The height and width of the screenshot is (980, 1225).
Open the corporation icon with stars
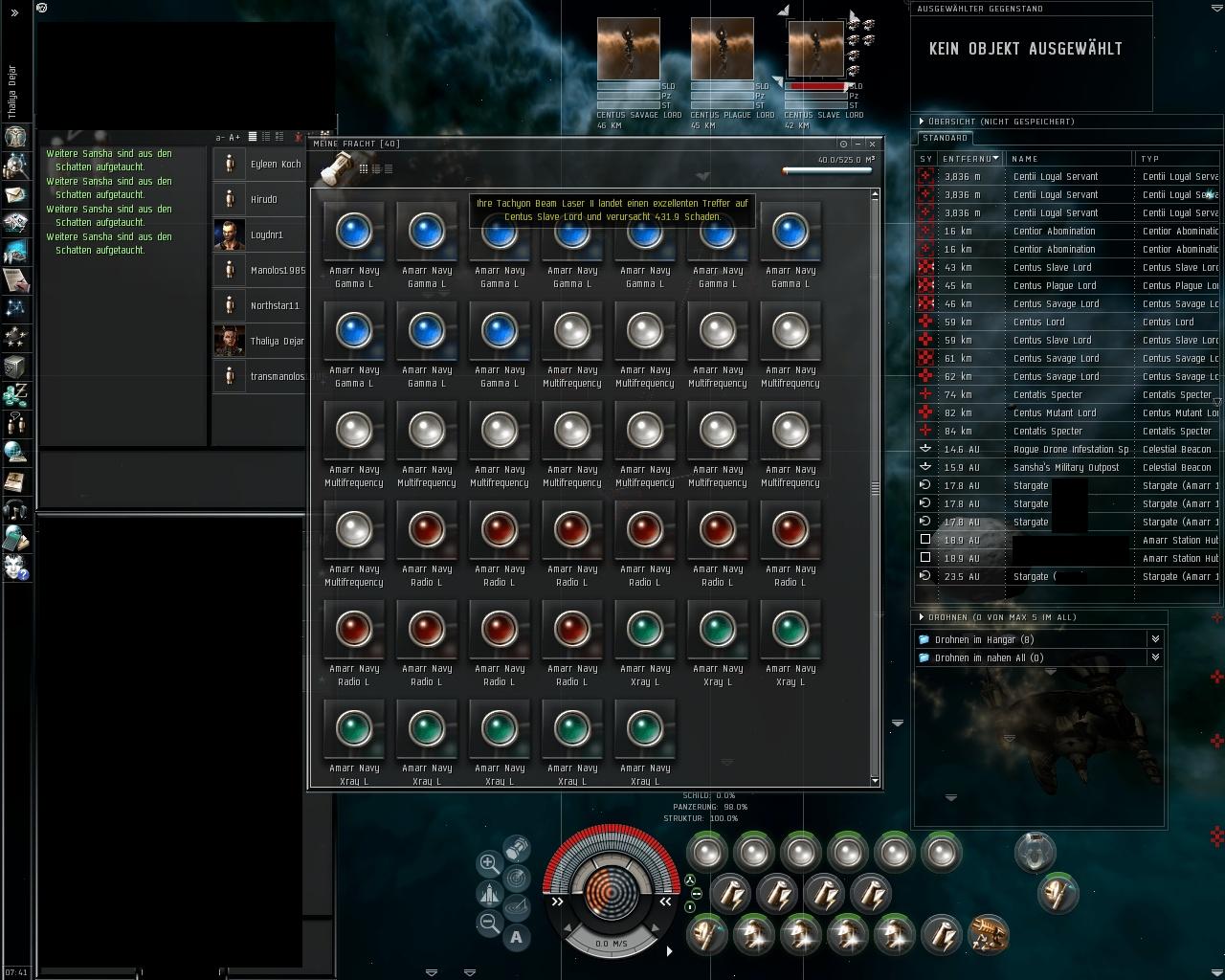(16, 337)
